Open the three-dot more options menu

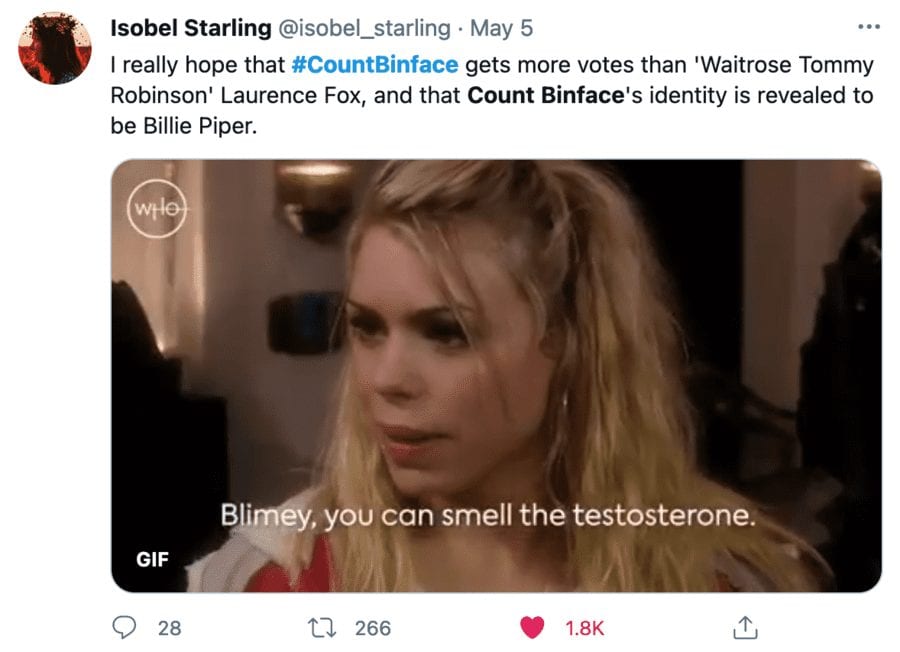pyautogui.click(x=868, y=27)
